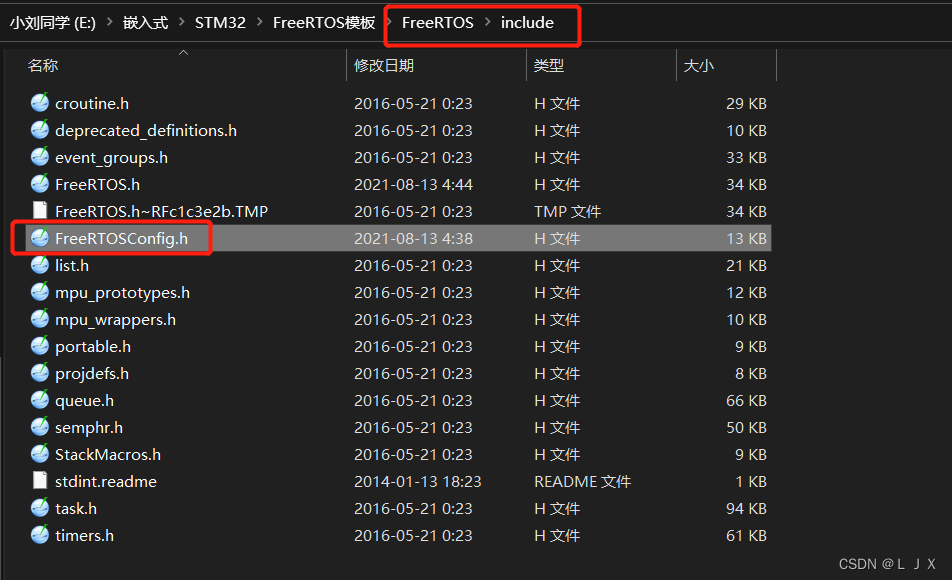Image resolution: width=952 pixels, height=580 pixels.
Task: Click the deprecated_definitions.h file icon
Action: click(x=40, y=130)
